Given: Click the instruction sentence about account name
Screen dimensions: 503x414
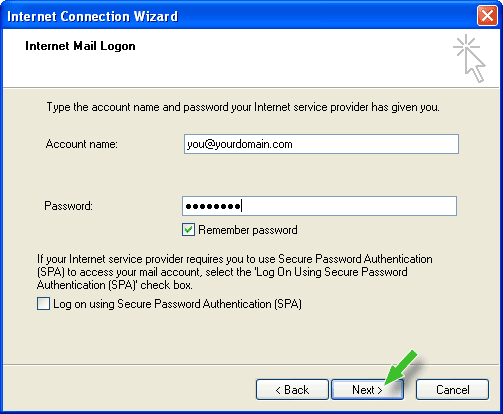Looking at the screenshot, I should pos(243,107).
